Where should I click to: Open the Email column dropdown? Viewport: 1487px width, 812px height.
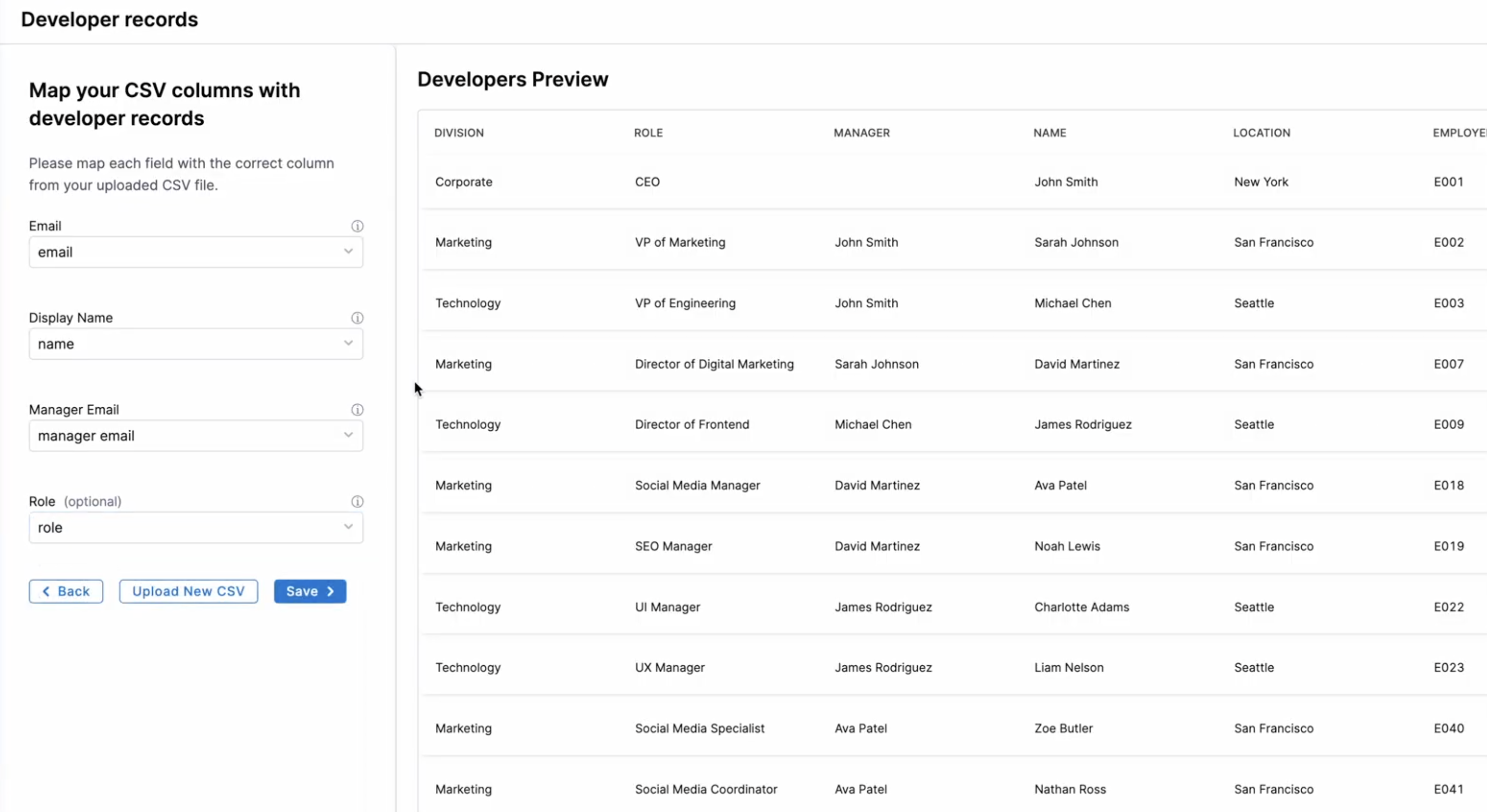[196, 252]
